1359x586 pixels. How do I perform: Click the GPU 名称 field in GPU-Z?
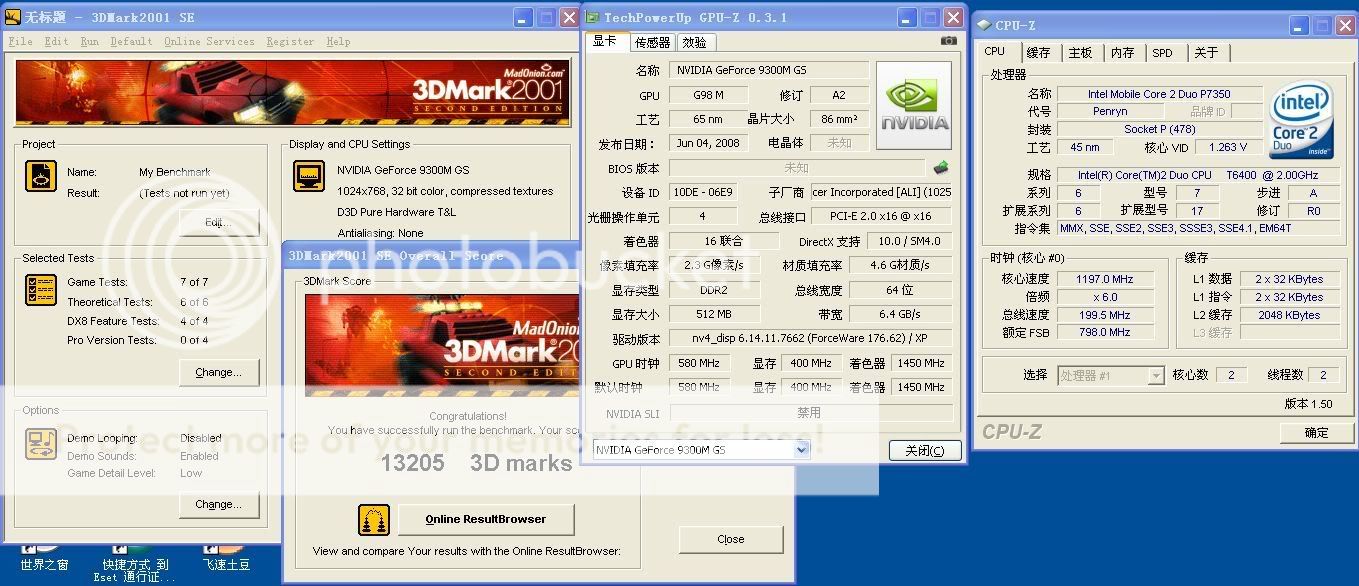coord(768,70)
